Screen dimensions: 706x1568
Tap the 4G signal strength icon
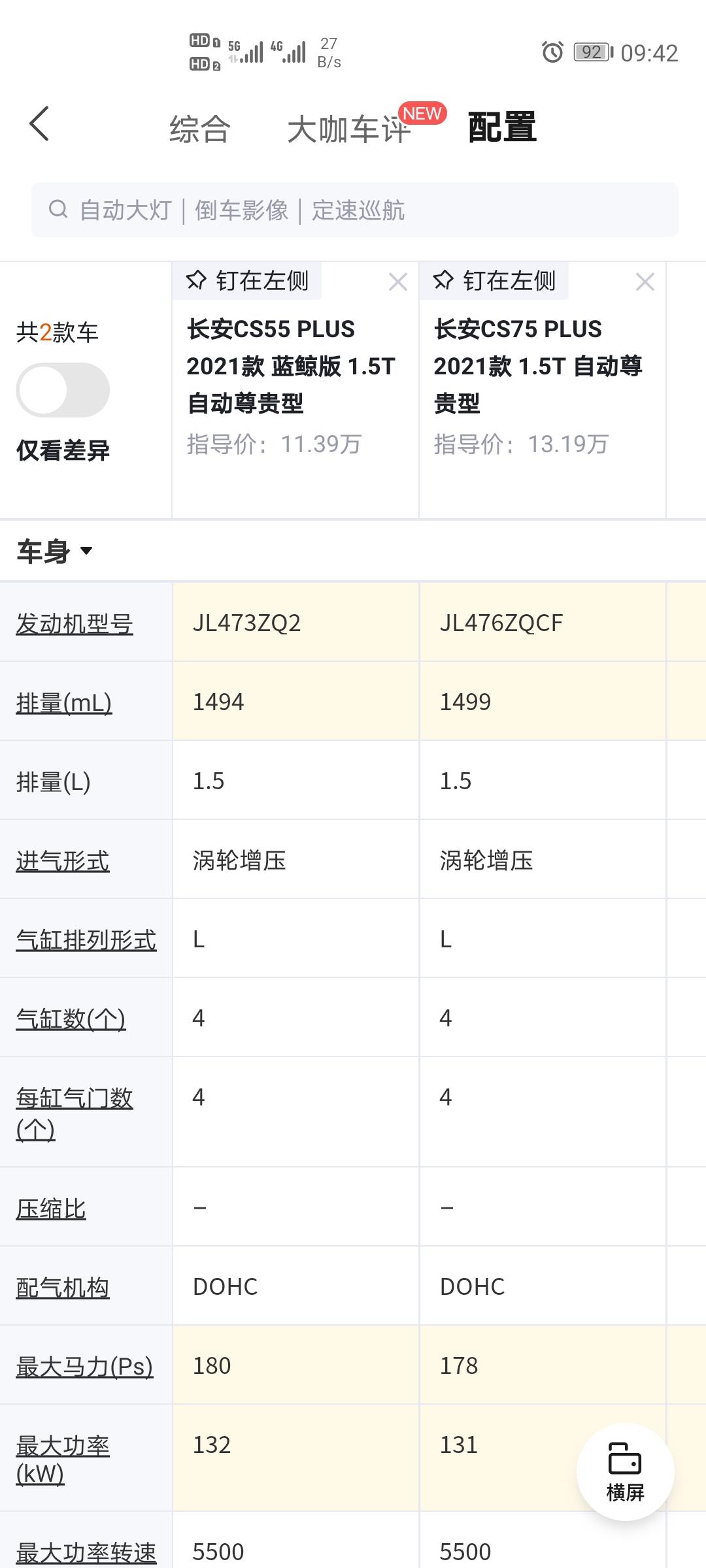[x=288, y=52]
